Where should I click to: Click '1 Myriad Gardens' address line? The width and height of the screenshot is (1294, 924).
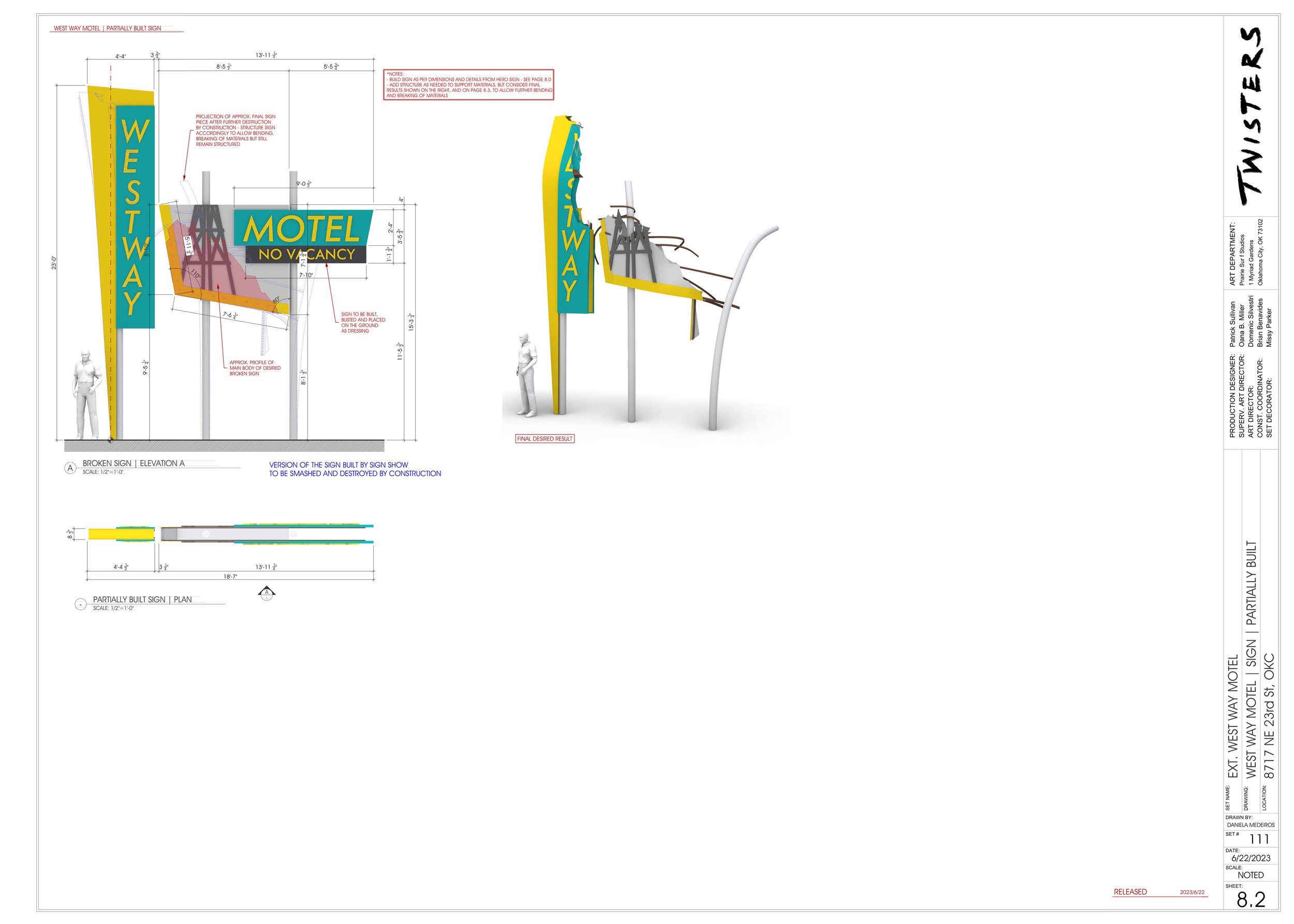(x=1251, y=262)
